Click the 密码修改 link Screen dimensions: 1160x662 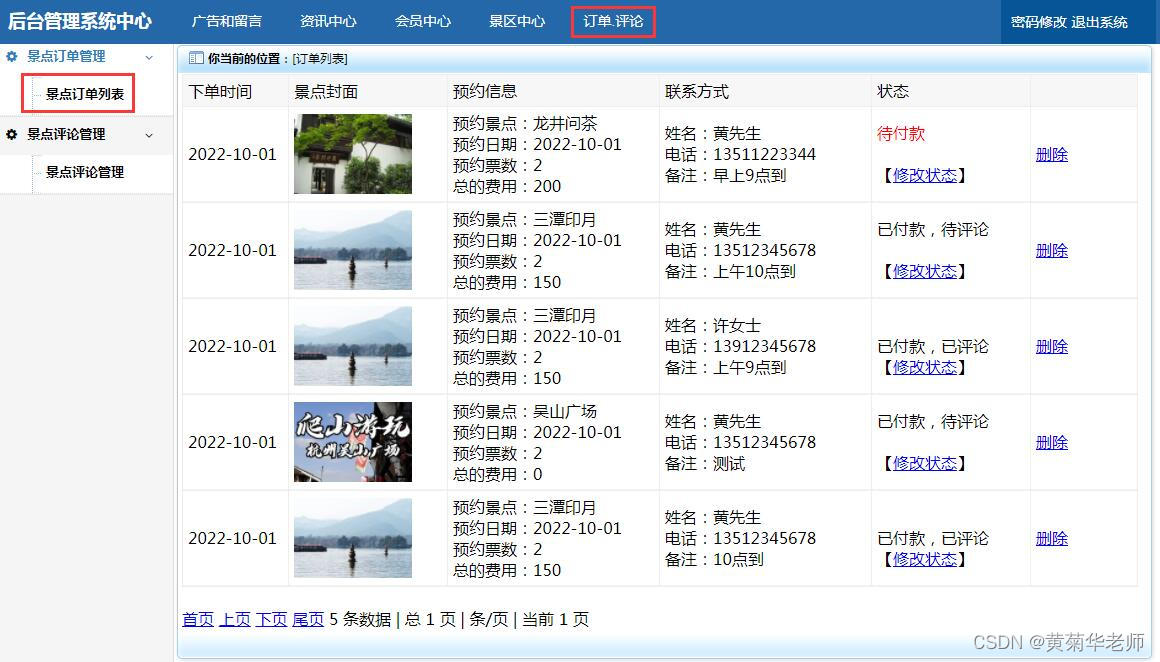tap(1039, 22)
